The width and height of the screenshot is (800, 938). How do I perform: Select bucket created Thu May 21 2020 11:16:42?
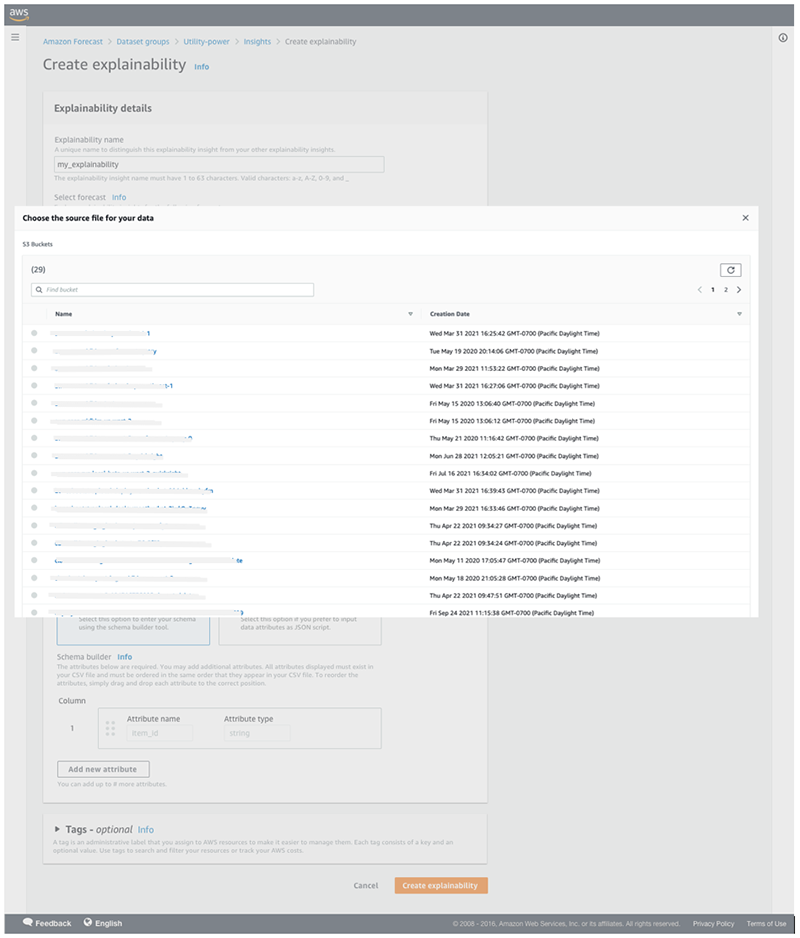click(x=34, y=438)
